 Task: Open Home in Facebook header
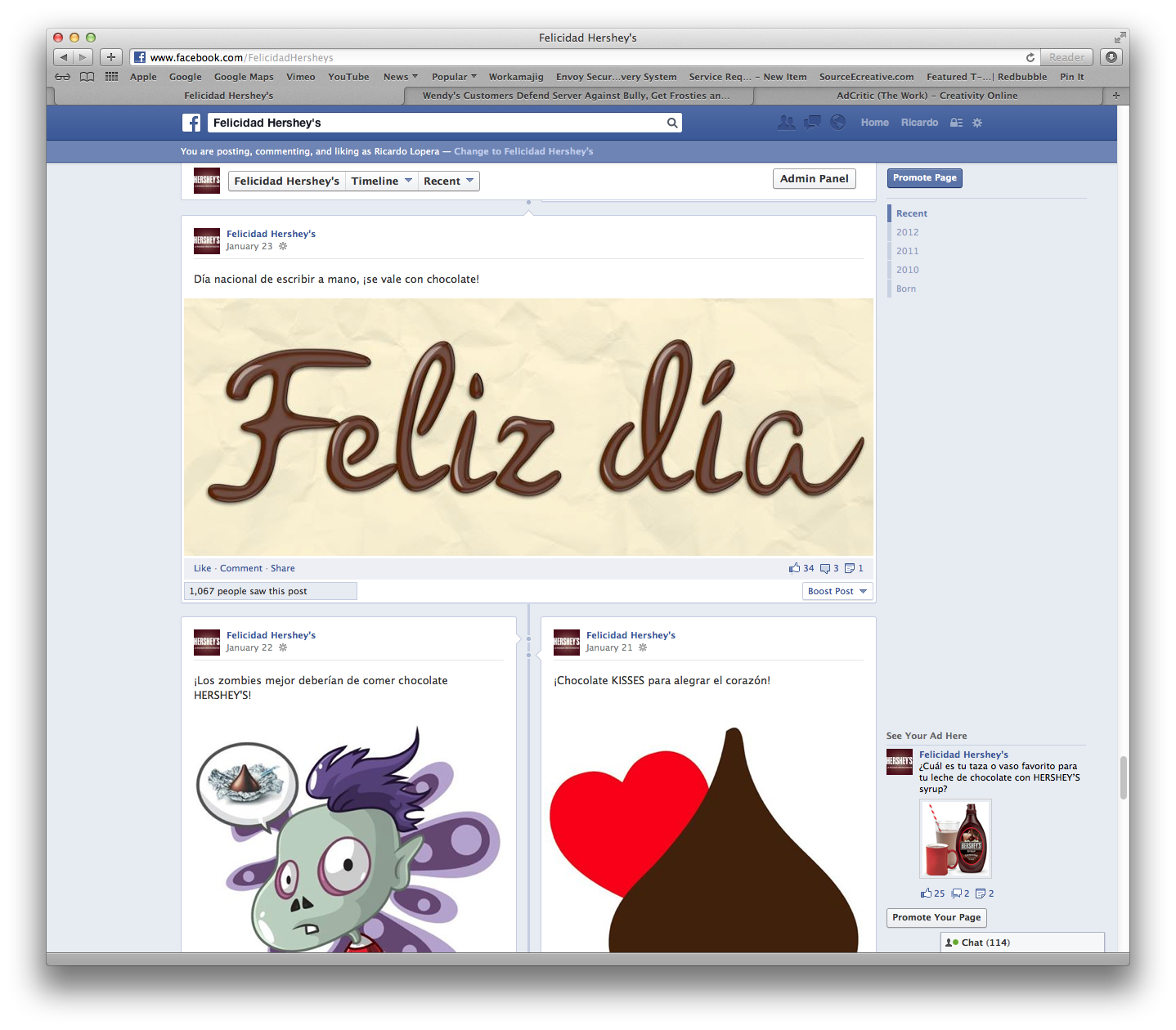pos(874,123)
